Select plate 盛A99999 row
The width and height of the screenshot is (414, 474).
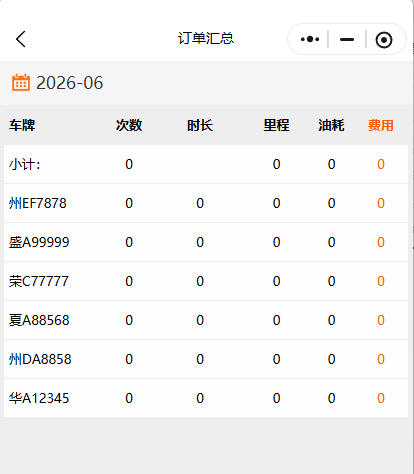point(206,242)
